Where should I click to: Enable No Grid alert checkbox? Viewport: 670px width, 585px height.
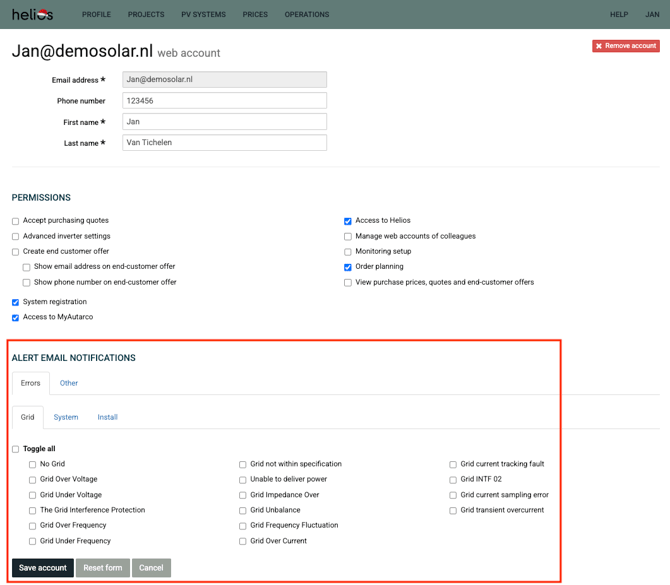32,464
